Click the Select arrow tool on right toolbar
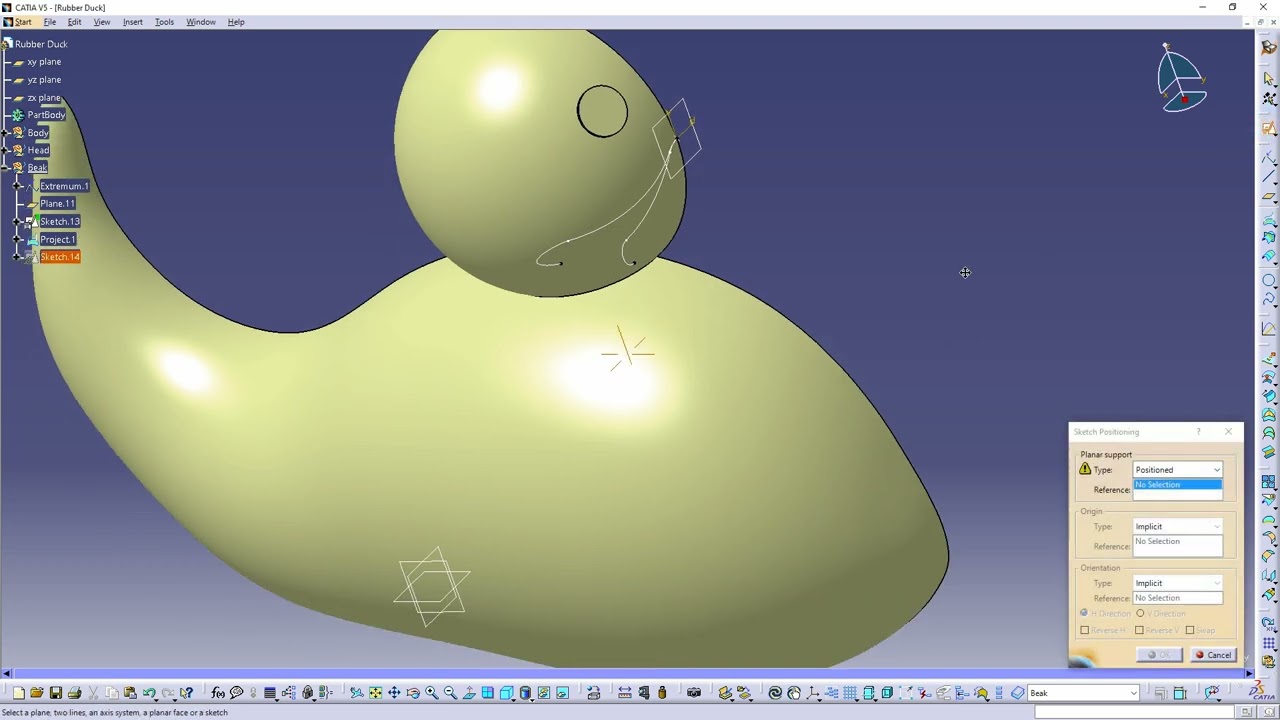 (x=1269, y=79)
